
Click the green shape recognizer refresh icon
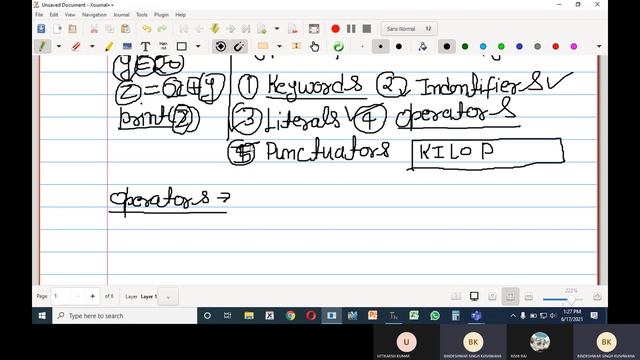(338, 47)
